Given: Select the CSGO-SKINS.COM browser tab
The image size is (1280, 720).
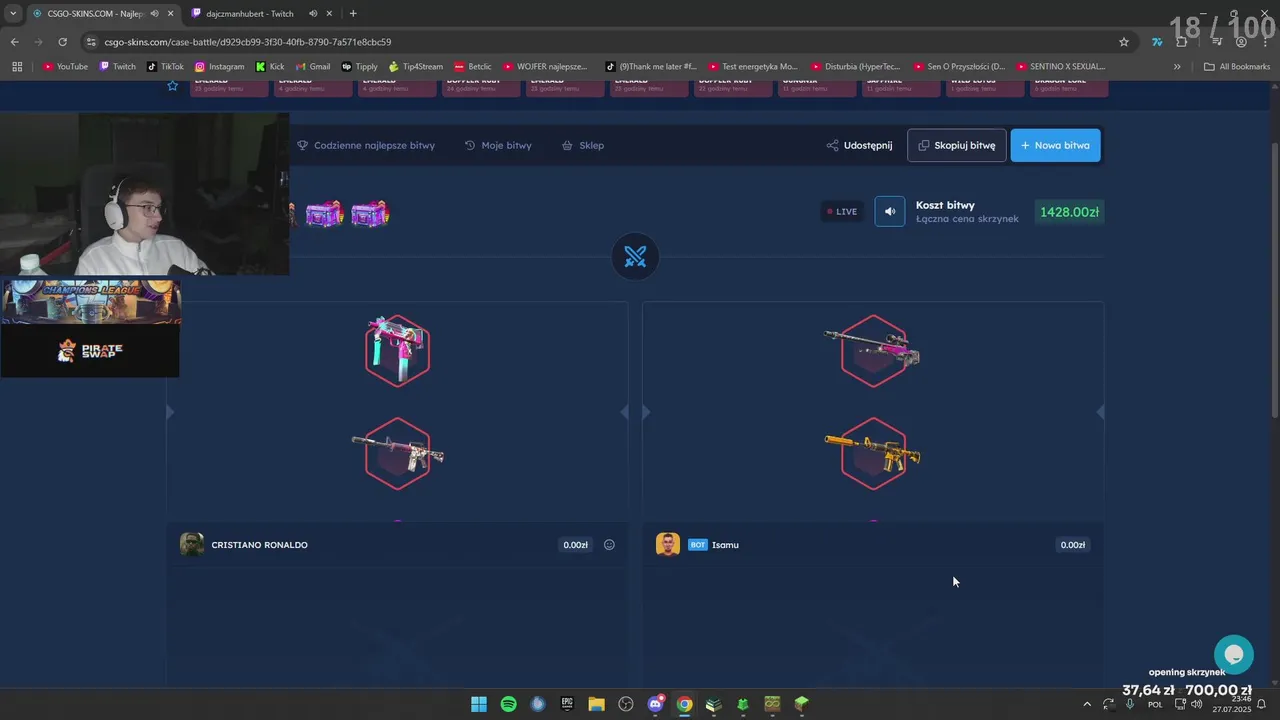Looking at the screenshot, I should [x=95, y=13].
